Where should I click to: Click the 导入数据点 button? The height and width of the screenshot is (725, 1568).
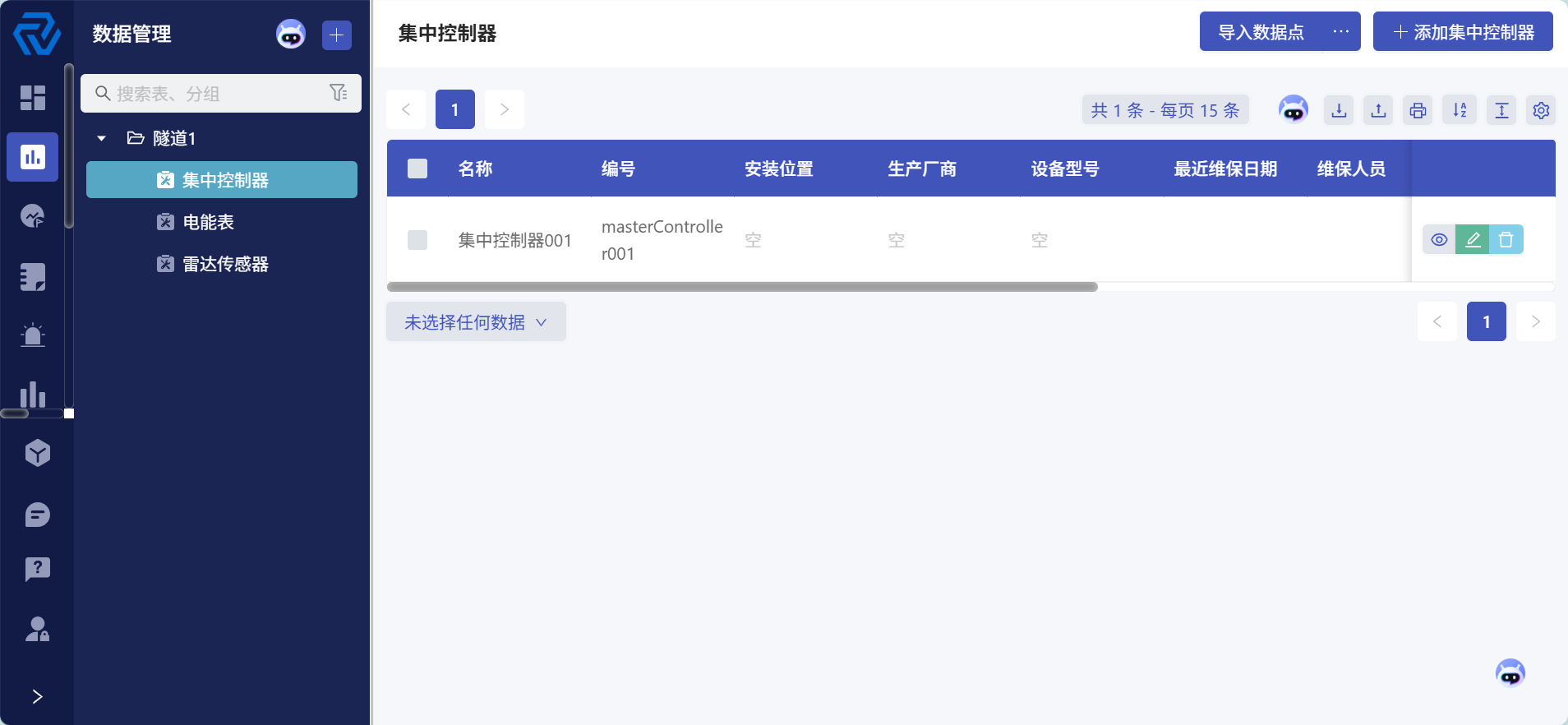[x=1261, y=31]
